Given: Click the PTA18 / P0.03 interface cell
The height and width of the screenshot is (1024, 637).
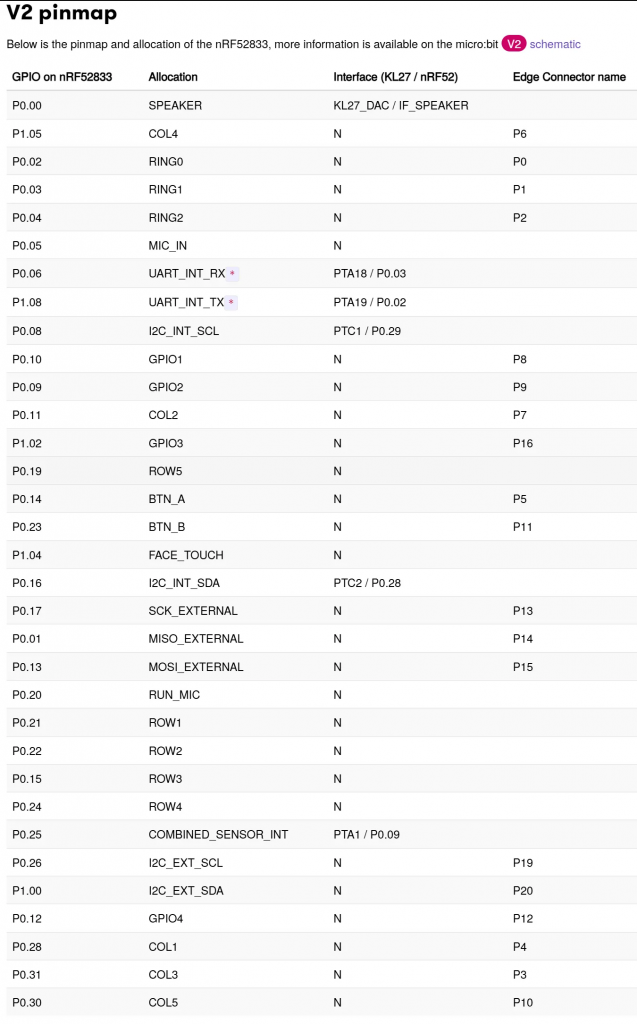Looking at the screenshot, I should 370,273.
